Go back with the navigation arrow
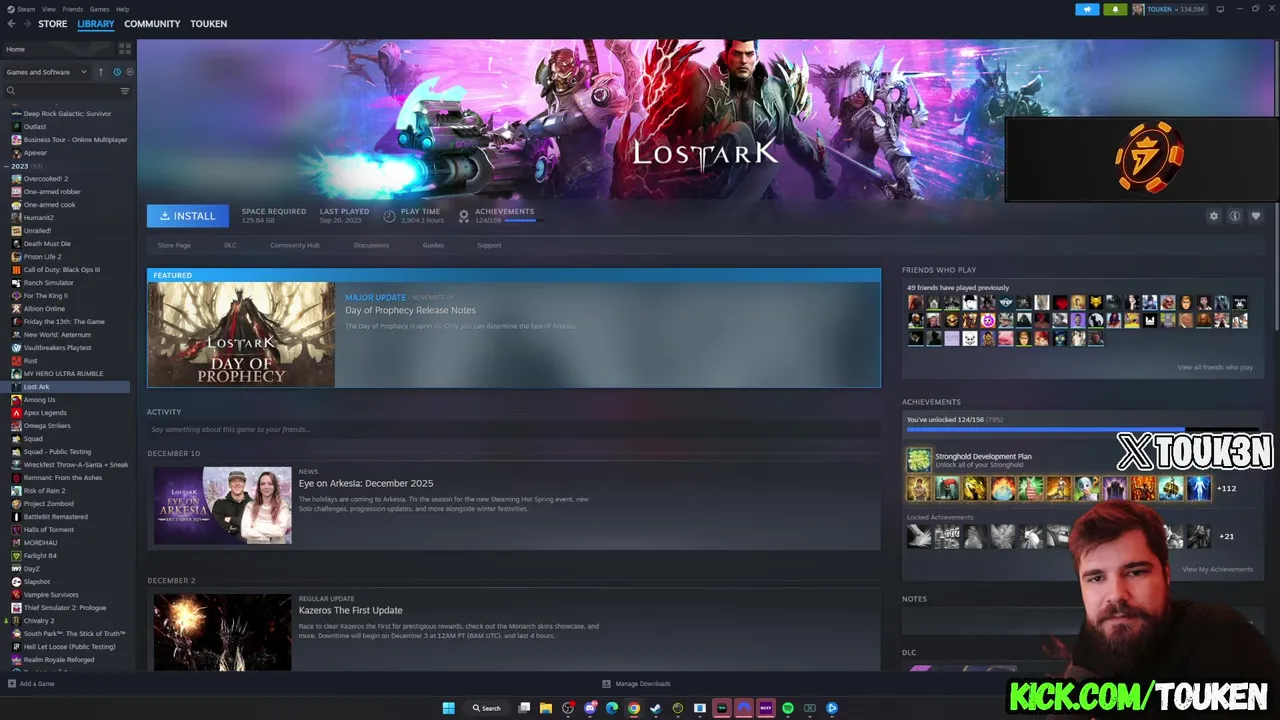Image resolution: width=1280 pixels, height=720 pixels. [x=12, y=24]
